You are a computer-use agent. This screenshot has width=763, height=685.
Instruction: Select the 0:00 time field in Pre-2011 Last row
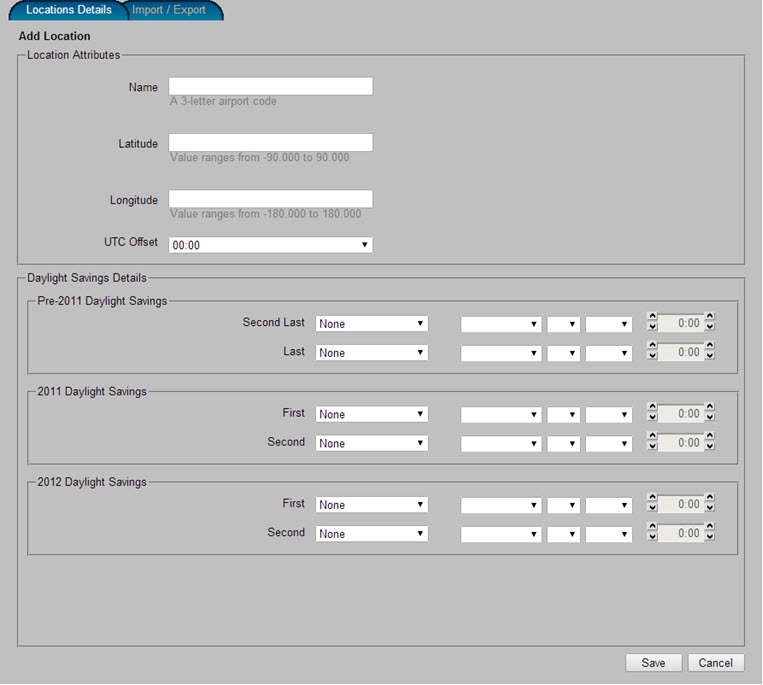(681, 352)
